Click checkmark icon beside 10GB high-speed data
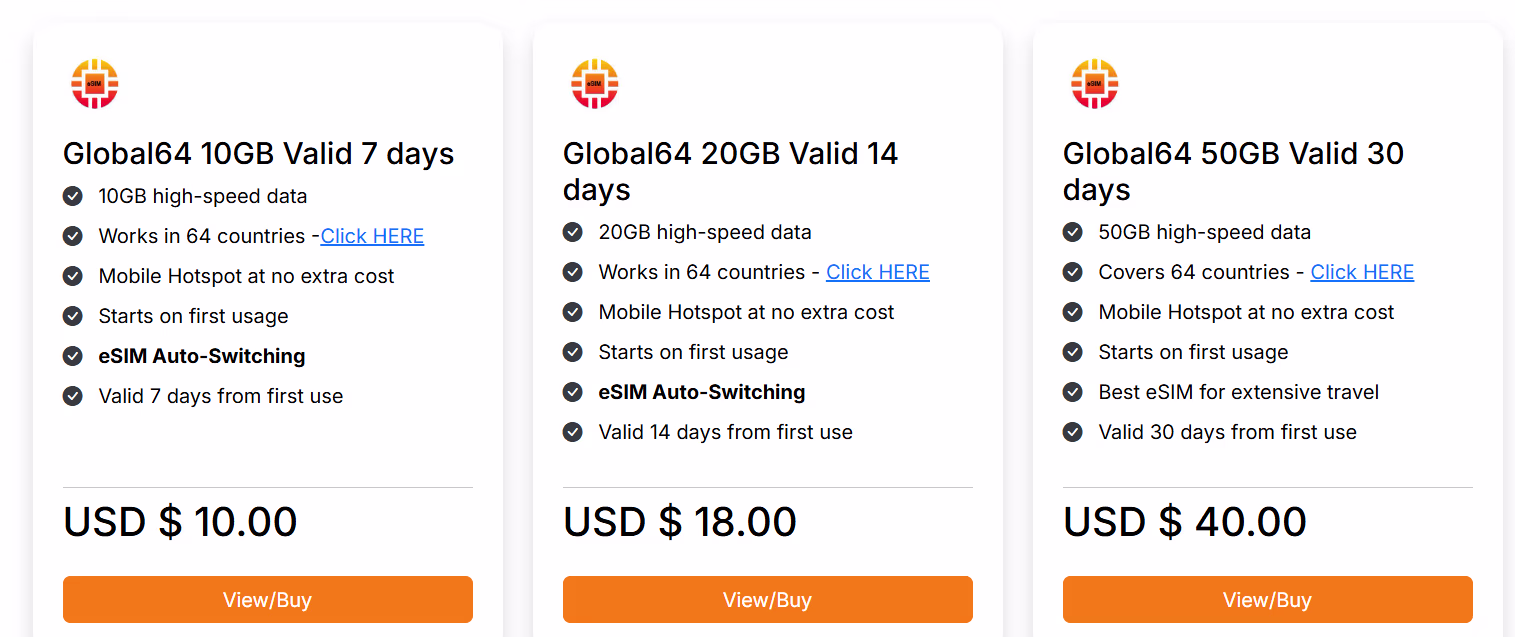The image size is (1515, 637). (73, 196)
